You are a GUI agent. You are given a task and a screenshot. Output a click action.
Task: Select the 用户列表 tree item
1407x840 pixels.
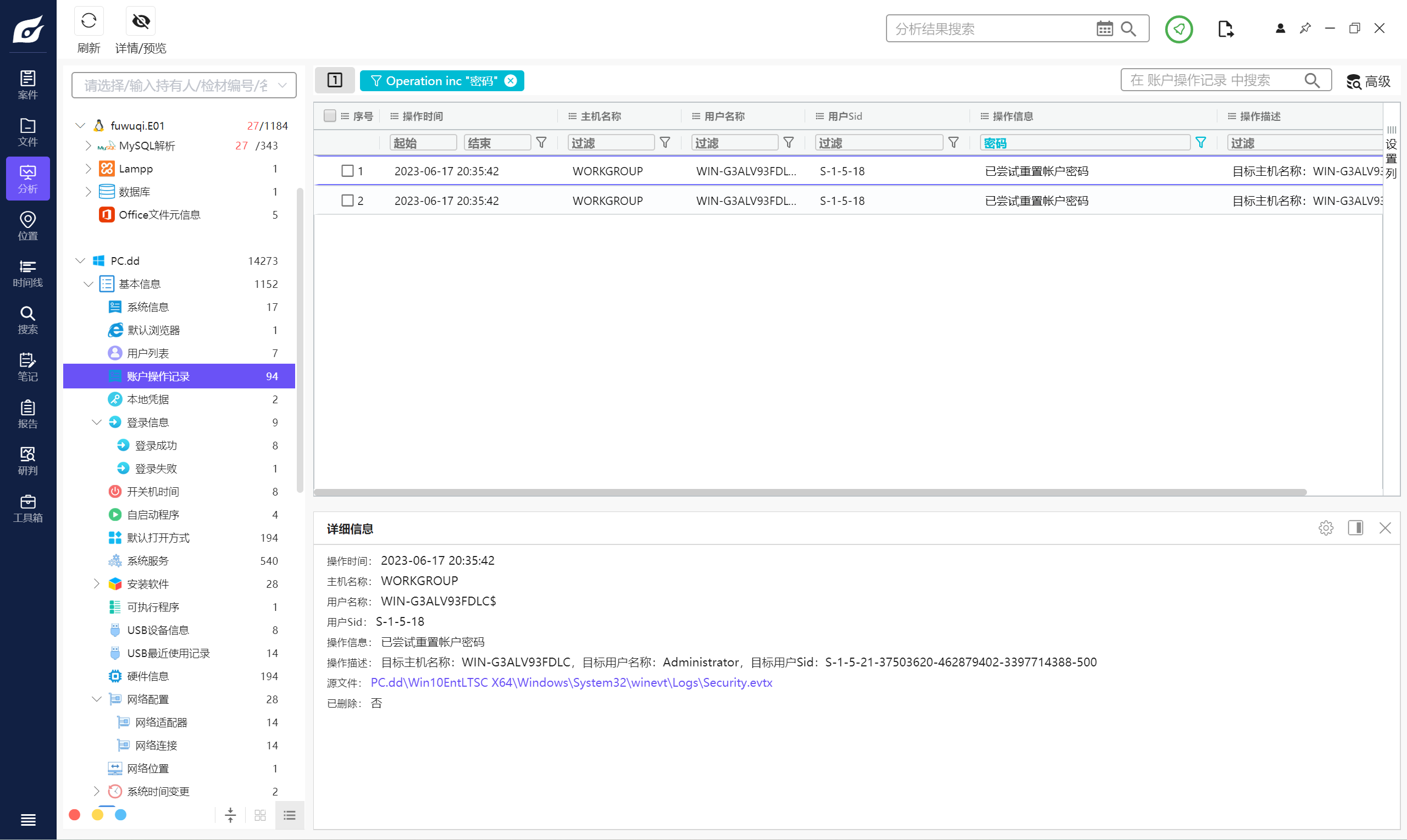pos(148,353)
